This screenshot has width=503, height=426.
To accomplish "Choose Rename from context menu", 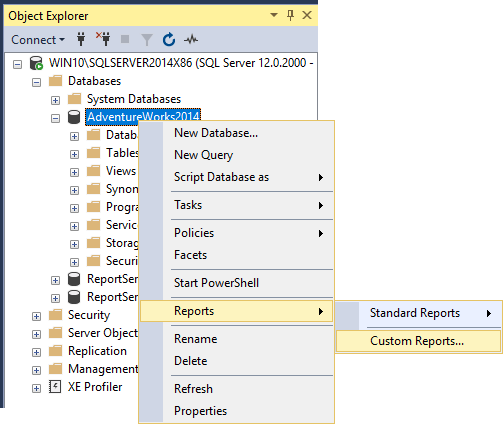I will click(x=237, y=339).
